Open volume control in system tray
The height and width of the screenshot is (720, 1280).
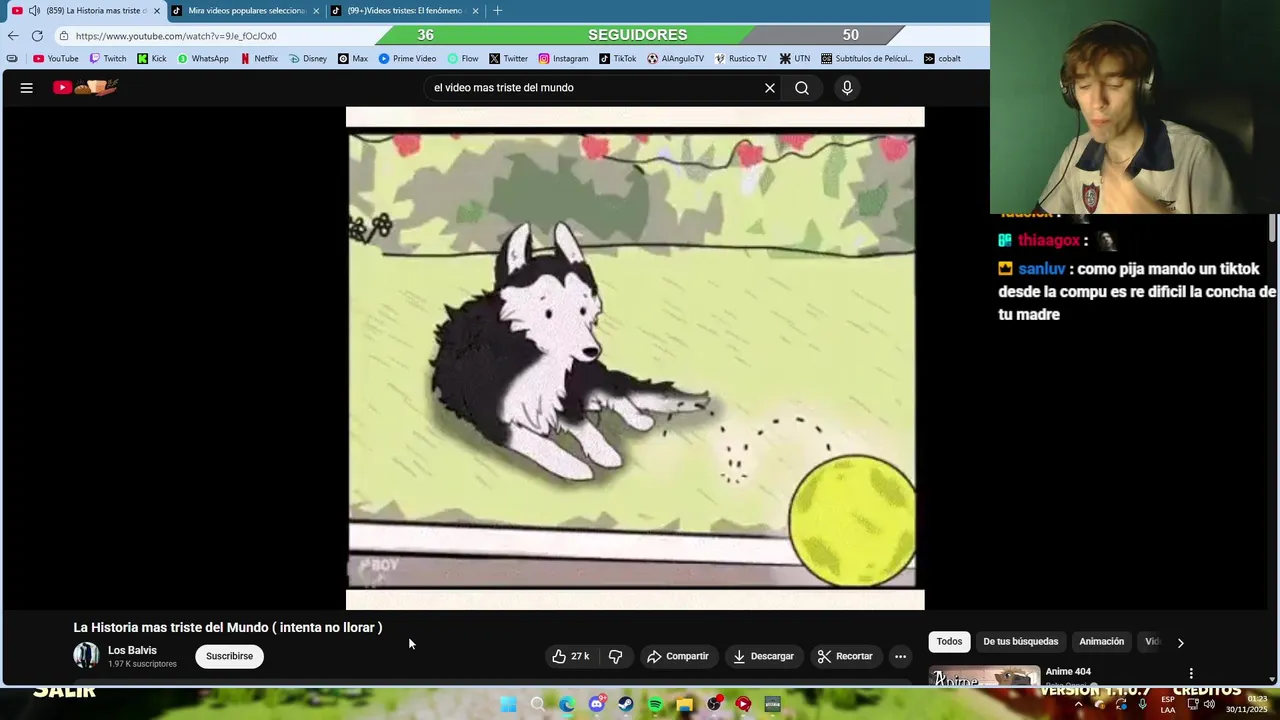[1209, 704]
